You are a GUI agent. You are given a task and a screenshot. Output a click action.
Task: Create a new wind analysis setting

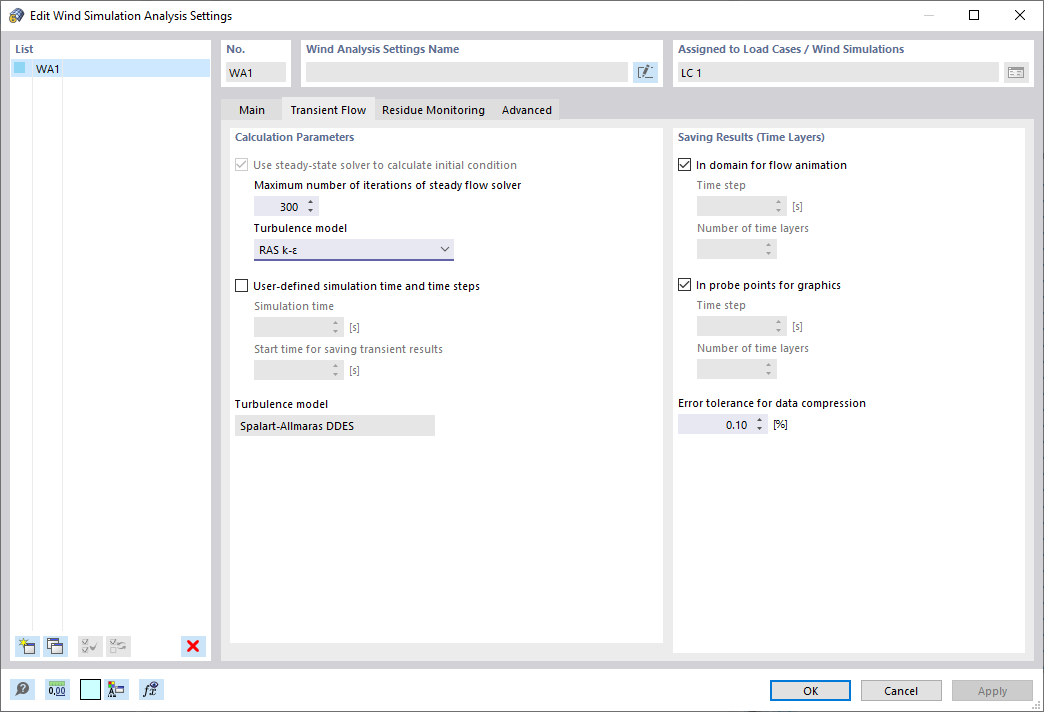(x=27, y=646)
